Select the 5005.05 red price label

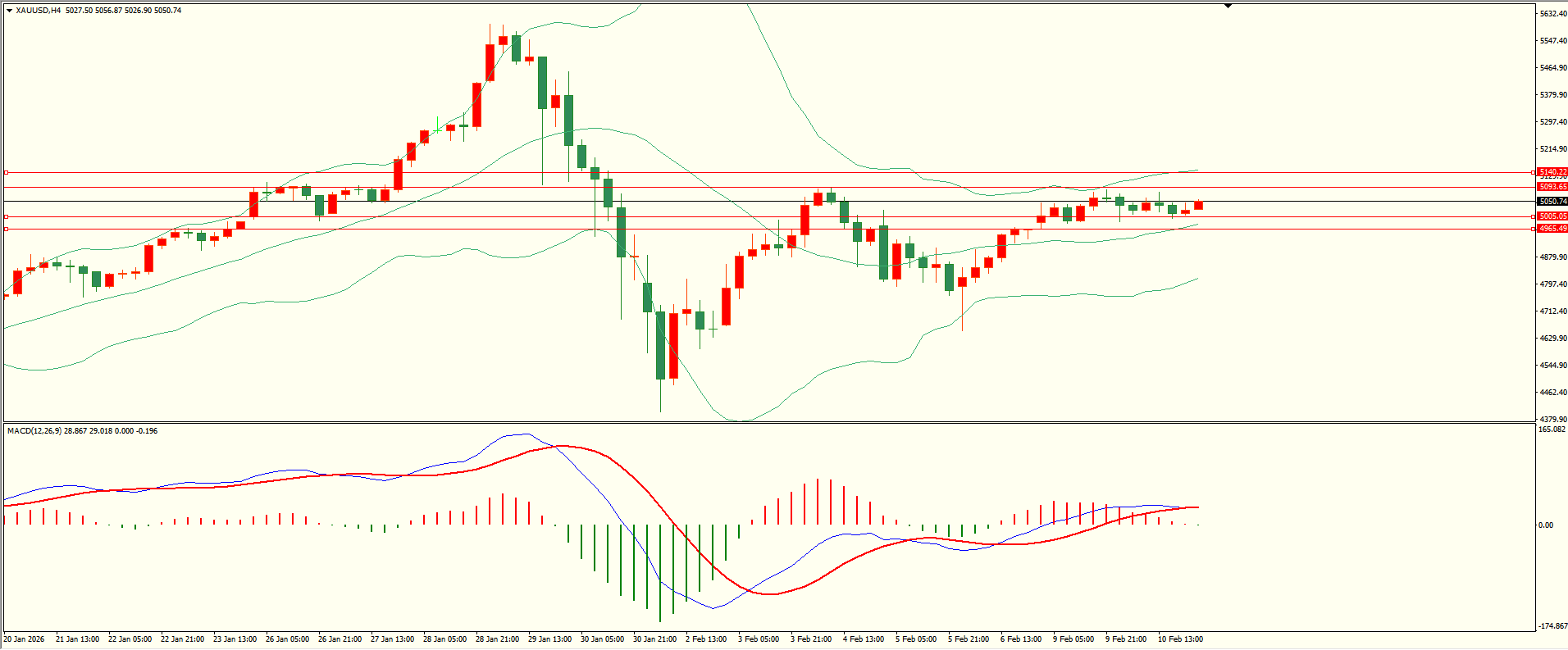pyautogui.click(x=1552, y=216)
